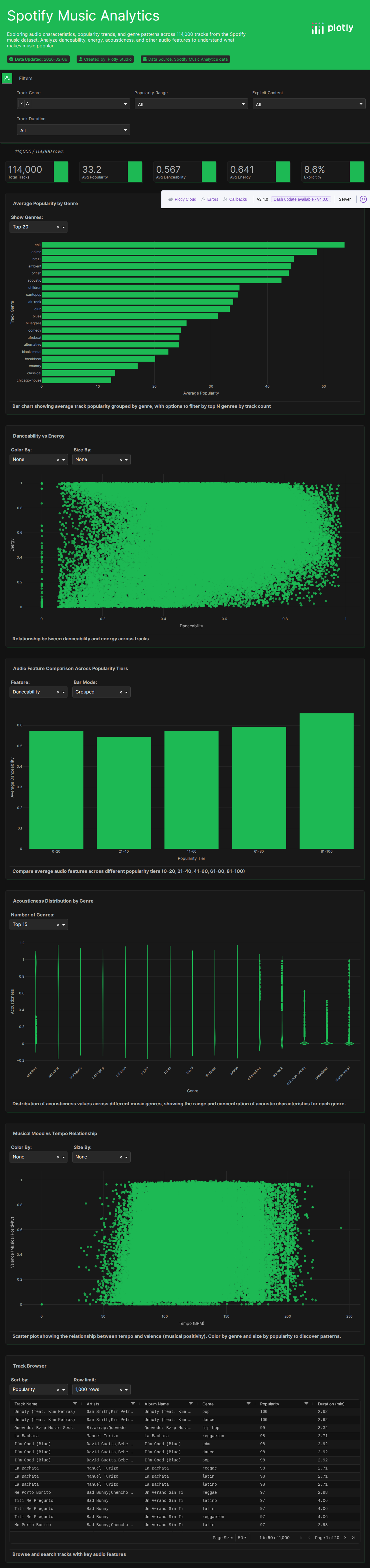
Task: Click the Plotly logo in header
Action: (332, 28)
